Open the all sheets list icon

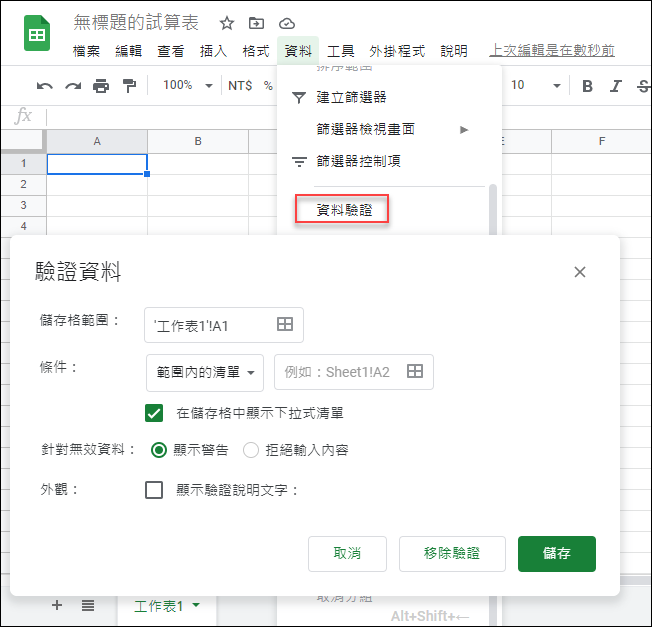(88, 605)
